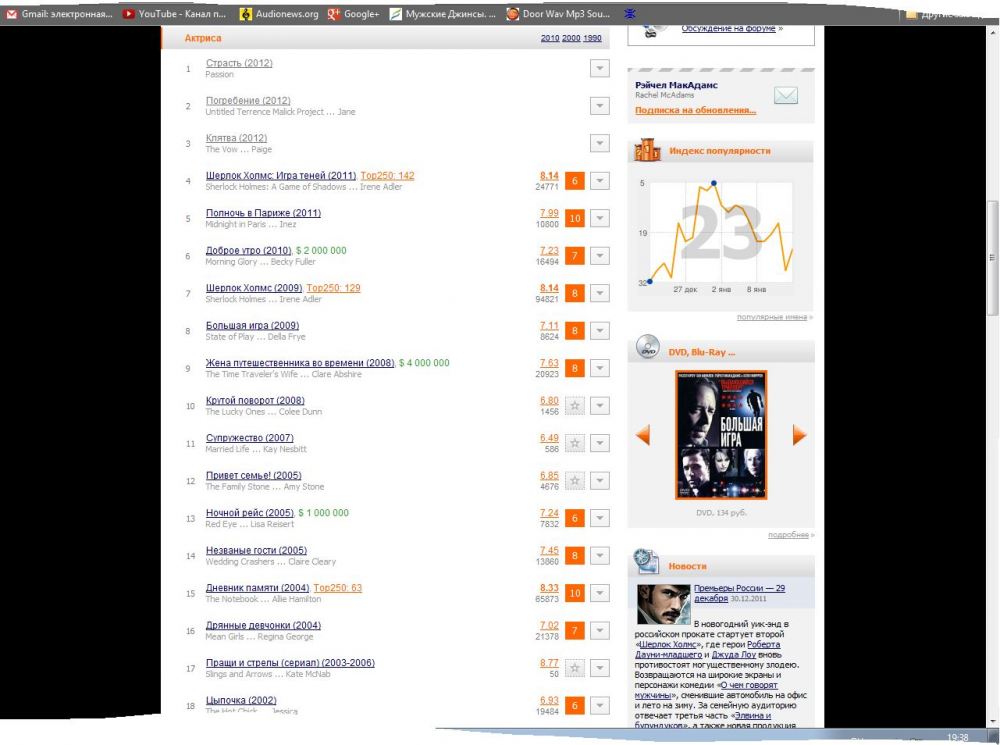The width and height of the screenshot is (1000, 745).
Task: Click Большая игра DVD cover thumbnail
Action: (x=721, y=435)
